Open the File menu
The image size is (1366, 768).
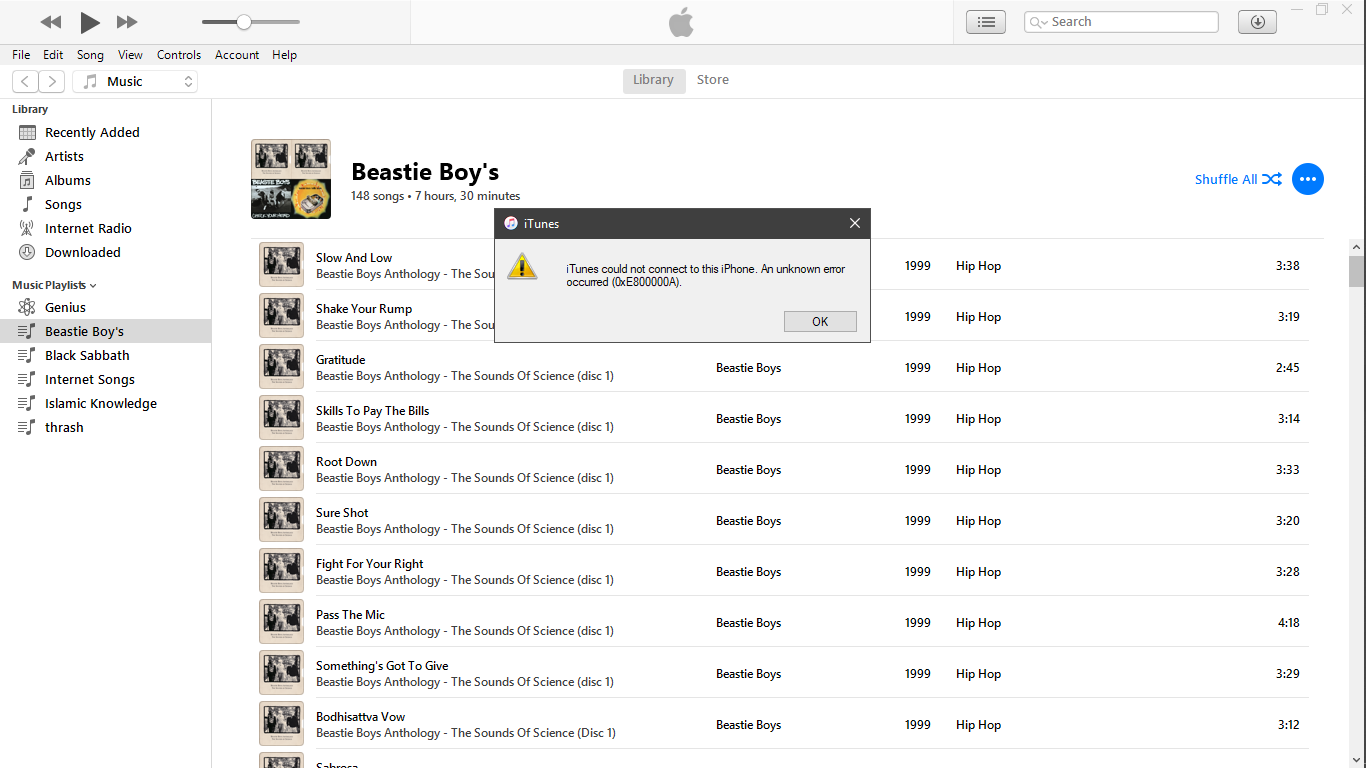[x=21, y=55]
